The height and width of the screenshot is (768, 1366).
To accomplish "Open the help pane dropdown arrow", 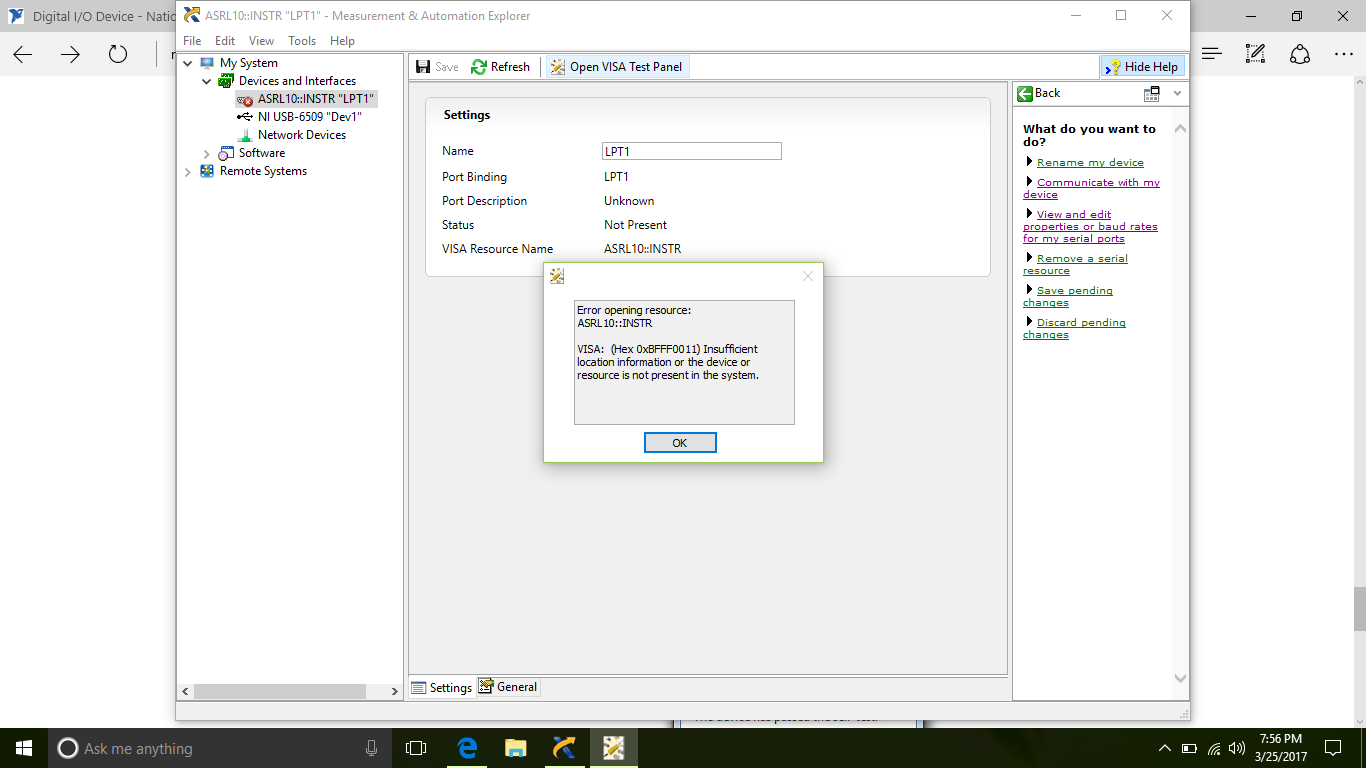I will tap(1177, 93).
